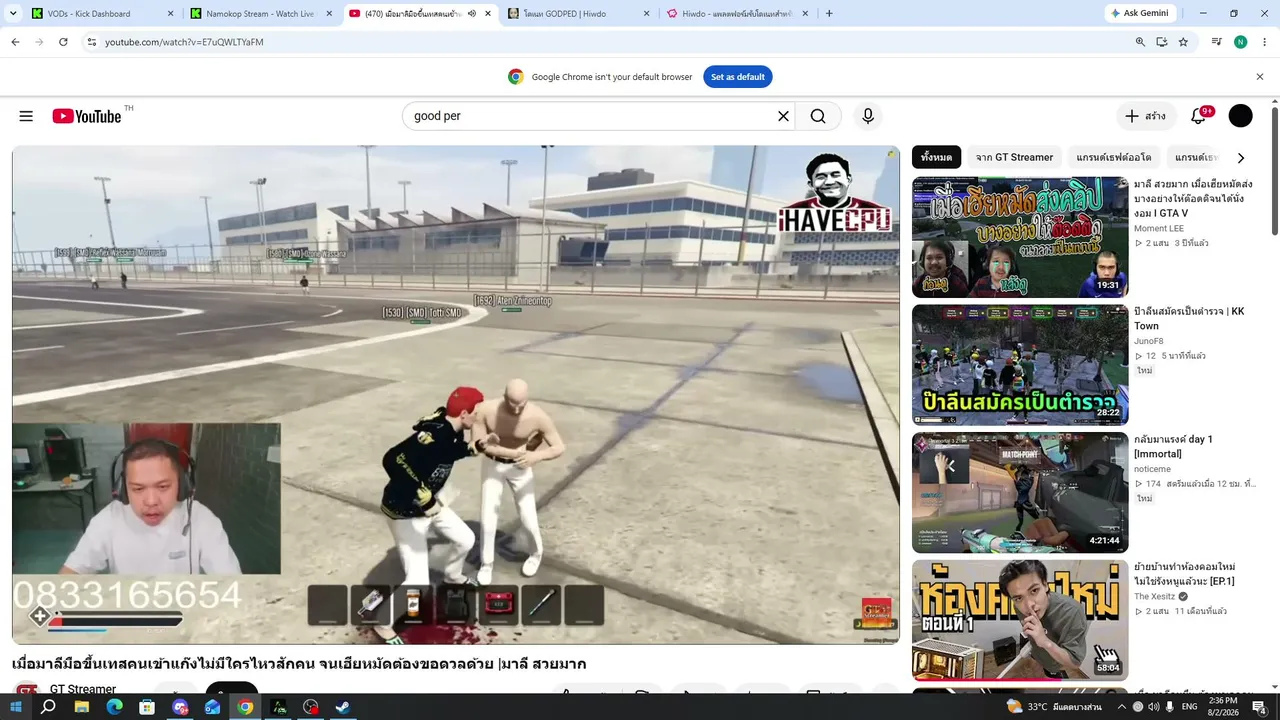Select the ทั้งหมด filter chip
The height and width of the screenshot is (720, 1280).
point(936,157)
